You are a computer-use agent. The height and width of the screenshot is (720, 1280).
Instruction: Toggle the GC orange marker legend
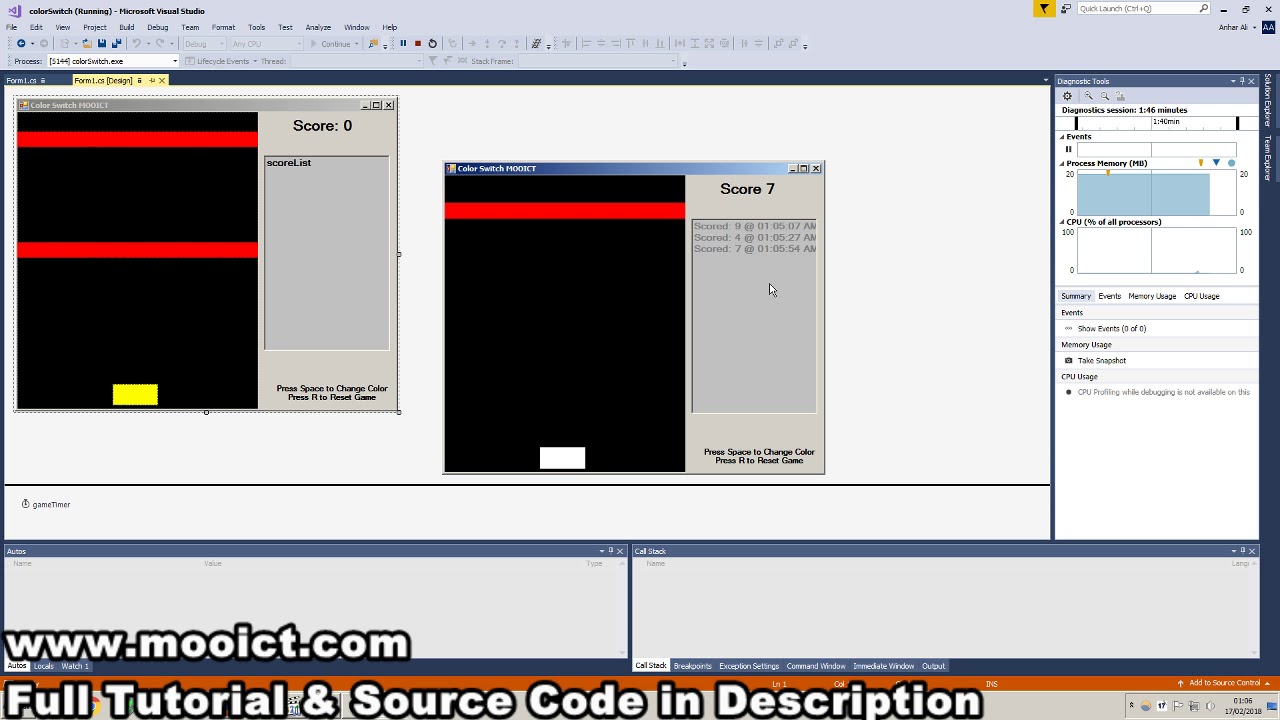coord(1201,163)
